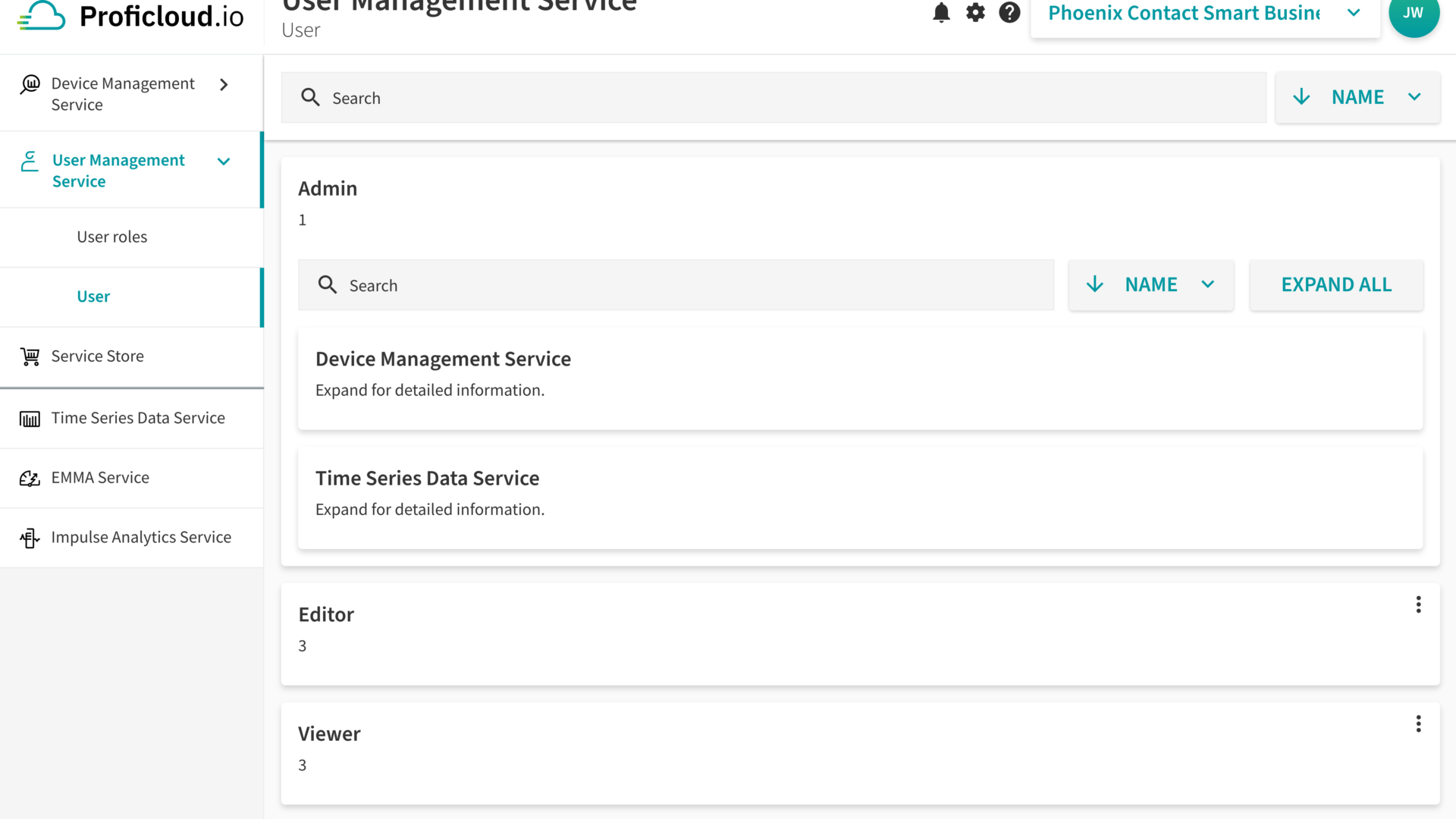The width and height of the screenshot is (1456, 819).
Task: Open the notifications bell icon
Action: [941, 13]
